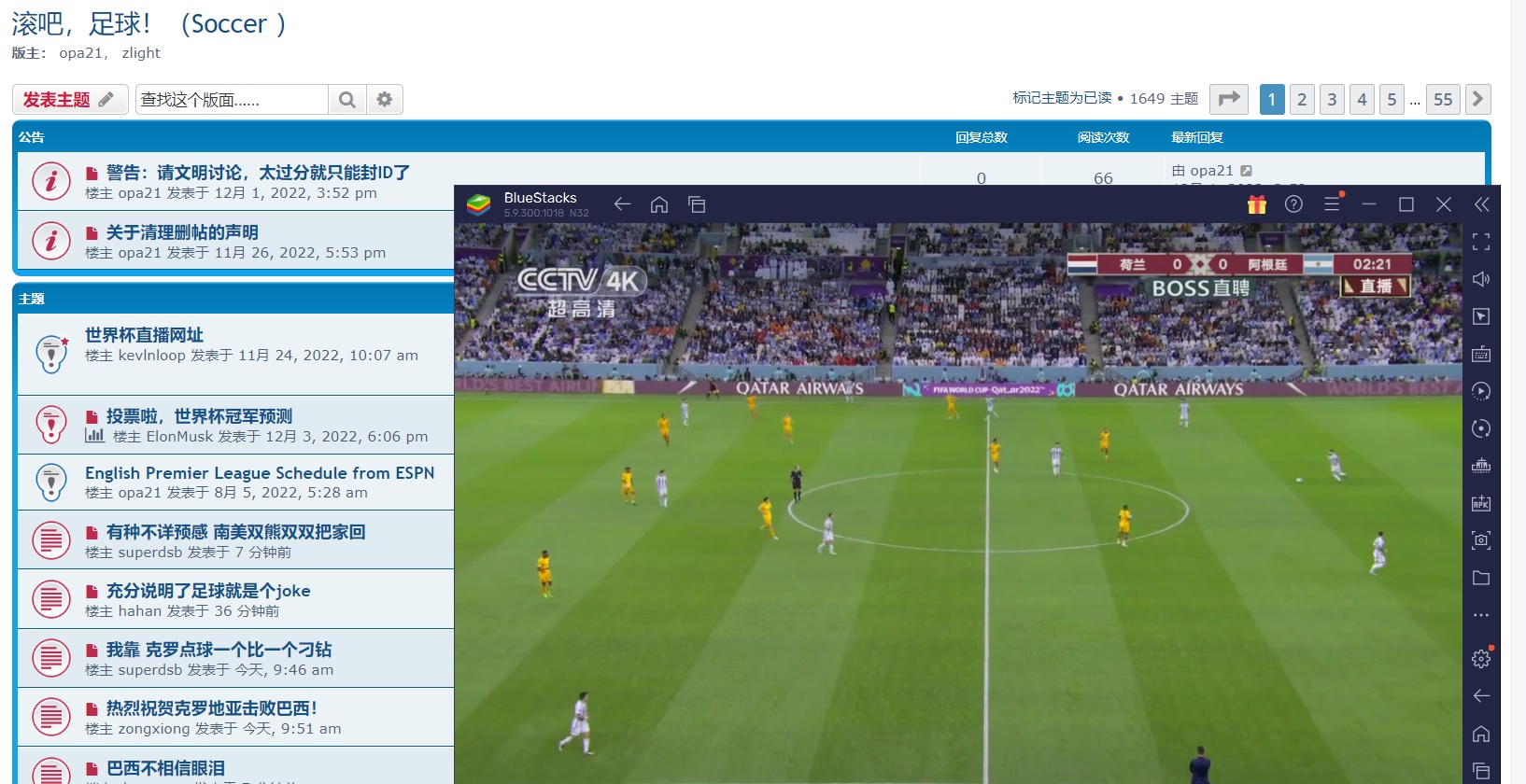Screen dimensions: 1526x784
Task: Open the 滚吧, 足球! (Soccer) forum title
Action: (149, 23)
